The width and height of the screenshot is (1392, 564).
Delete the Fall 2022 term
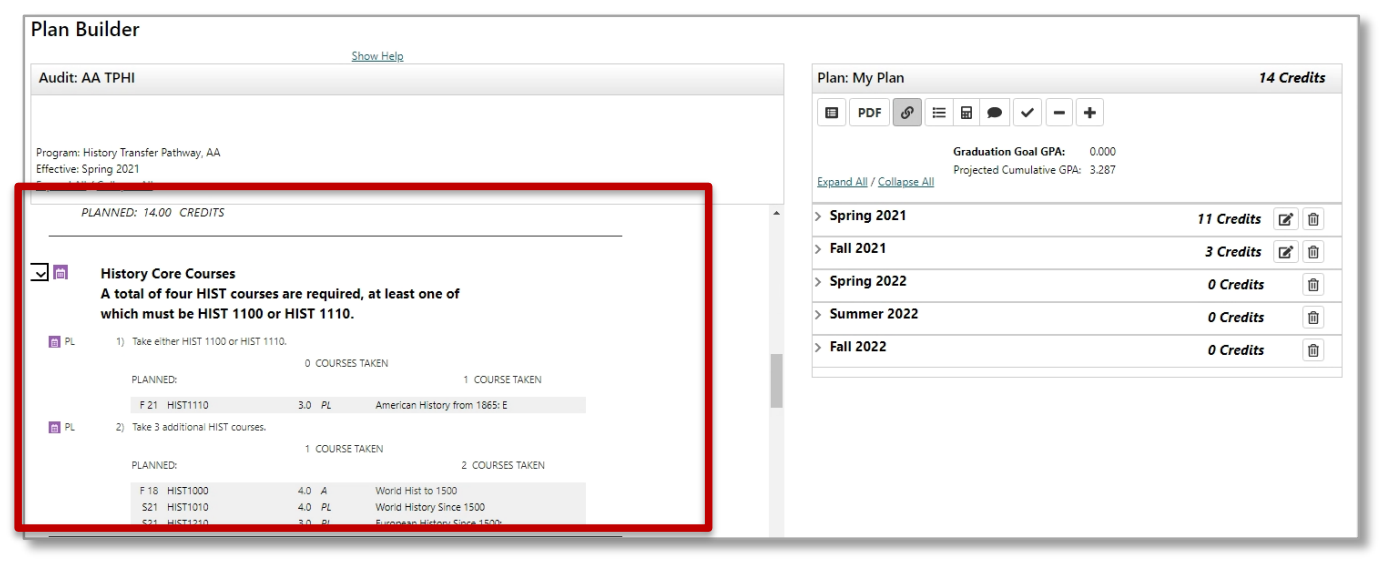[1313, 350]
